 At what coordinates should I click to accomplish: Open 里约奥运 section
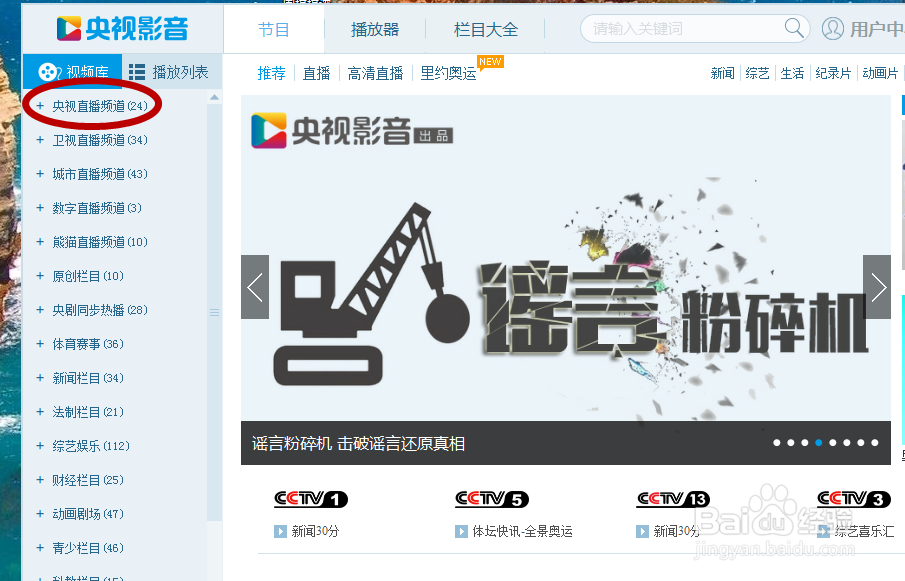click(448, 73)
